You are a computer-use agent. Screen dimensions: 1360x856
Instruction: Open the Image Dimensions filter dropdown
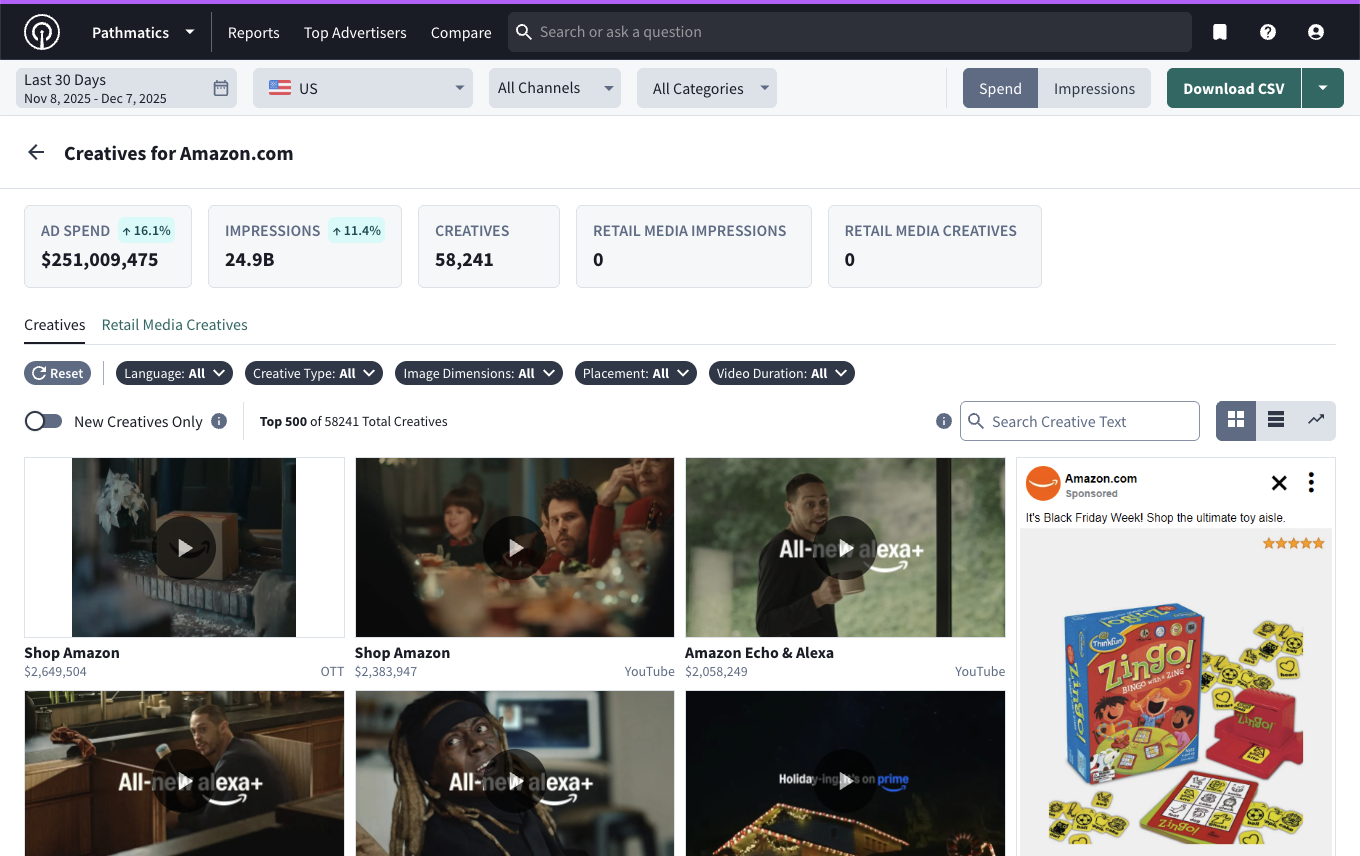(x=479, y=373)
